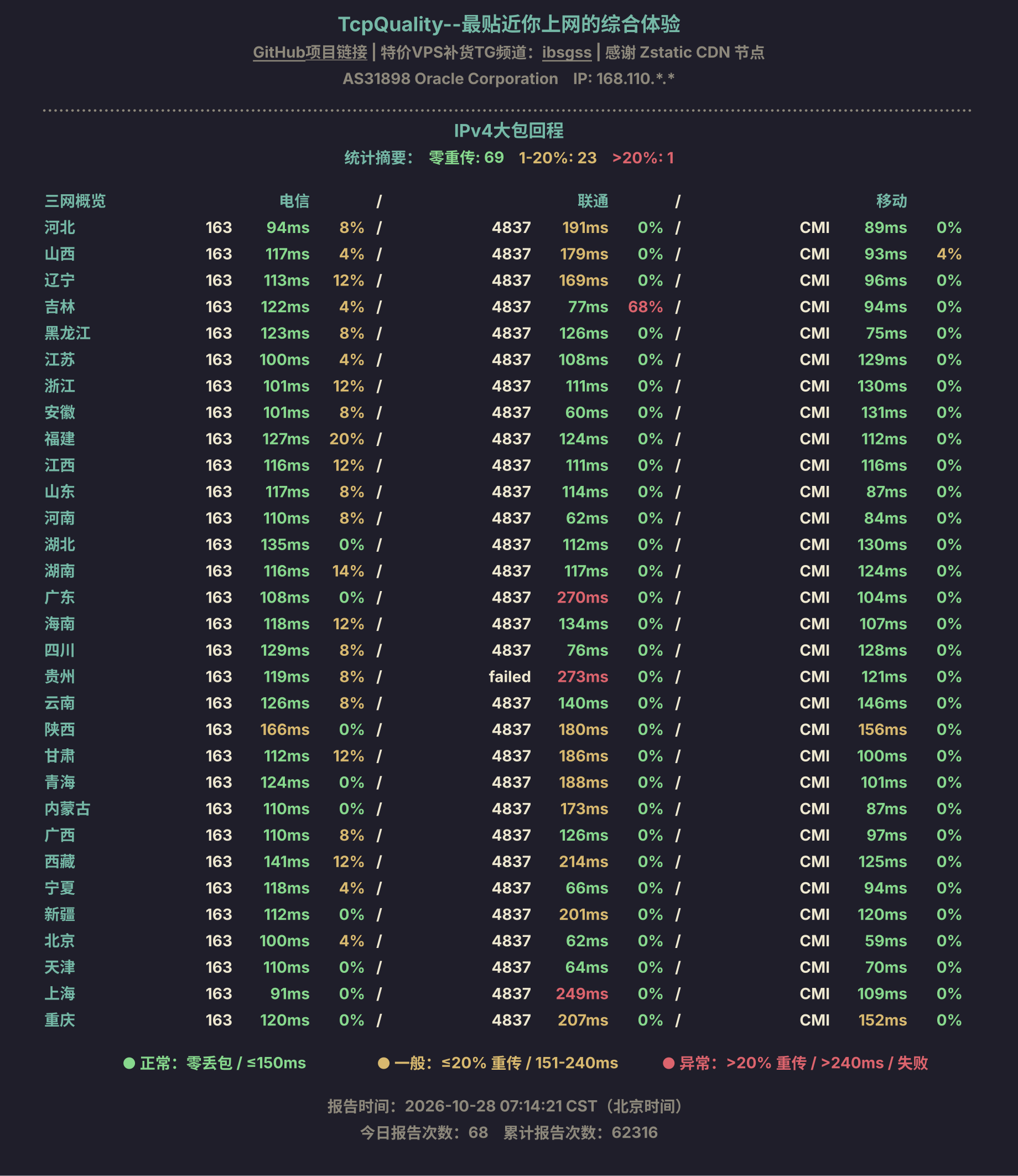Click the red 异常 legend dot

click(x=669, y=1063)
